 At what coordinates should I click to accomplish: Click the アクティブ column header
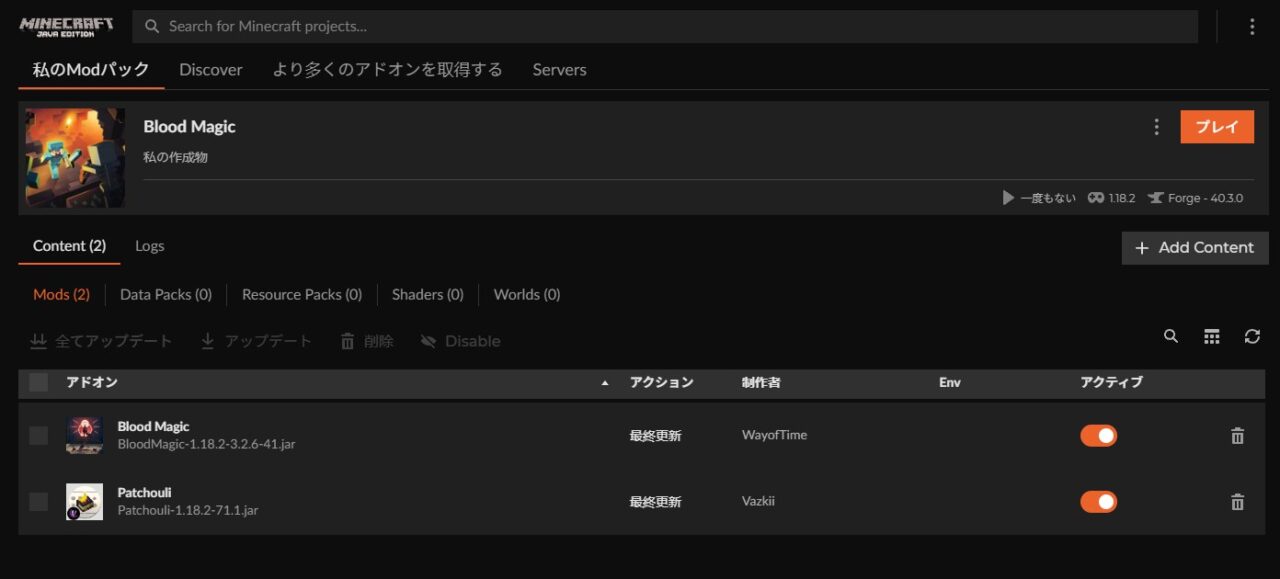[1111, 382]
